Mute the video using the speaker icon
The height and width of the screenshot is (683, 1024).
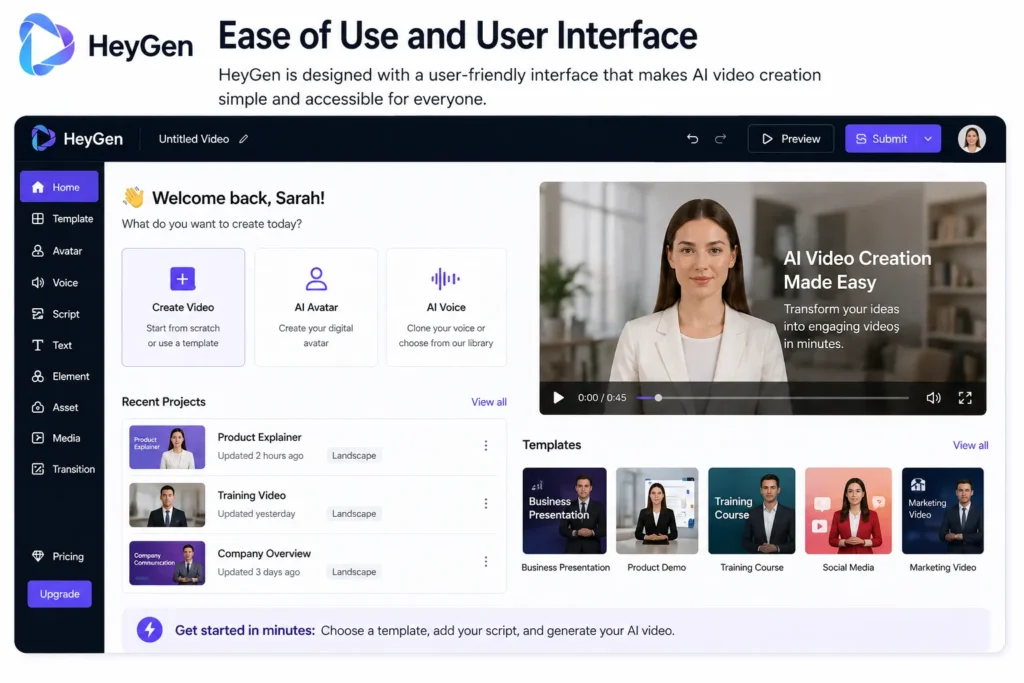pyautogui.click(x=933, y=398)
